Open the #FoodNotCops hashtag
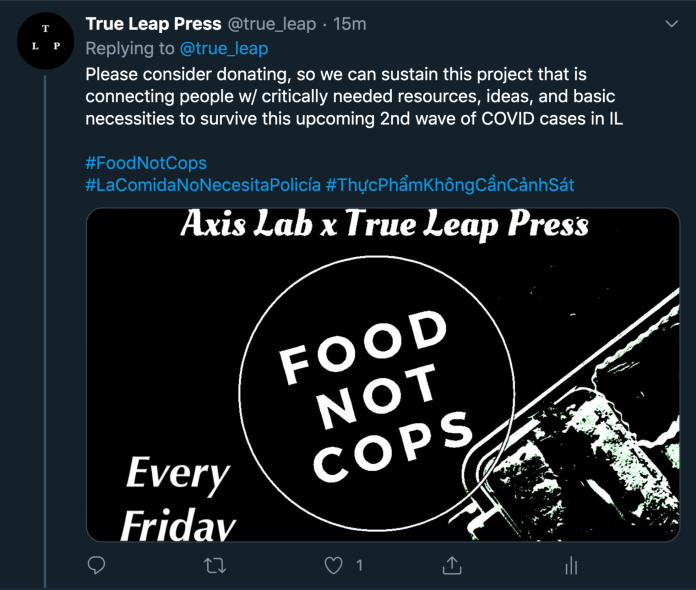The image size is (696, 590). tap(146, 162)
